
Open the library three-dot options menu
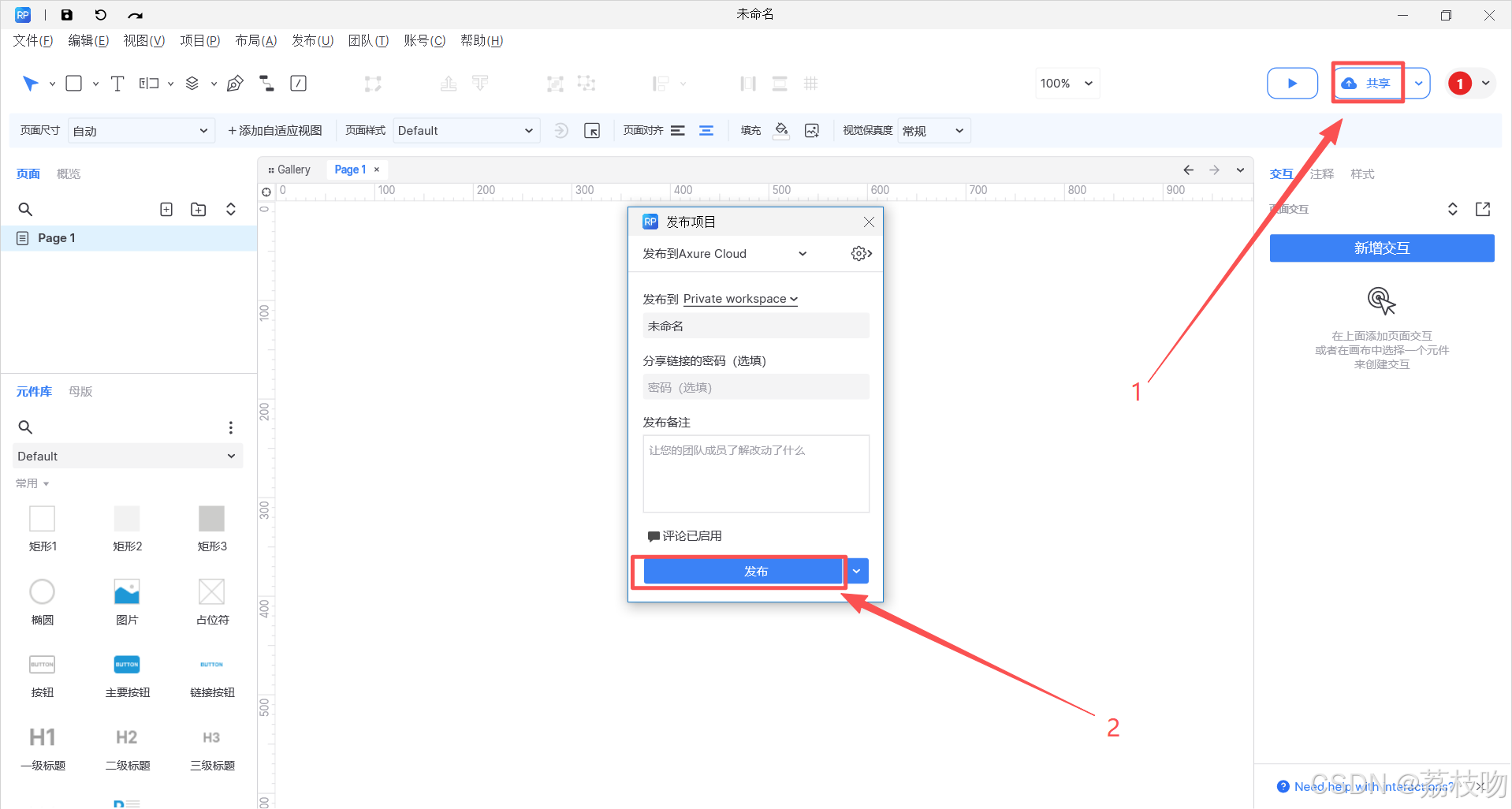[x=230, y=427]
